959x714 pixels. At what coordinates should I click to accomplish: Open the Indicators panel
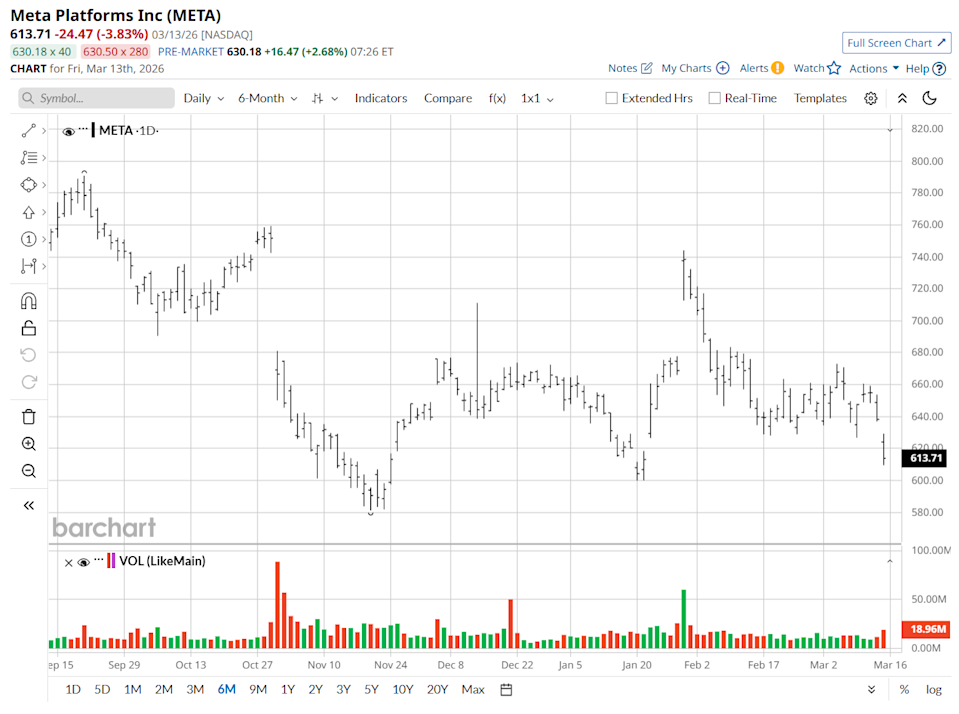[381, 98]
